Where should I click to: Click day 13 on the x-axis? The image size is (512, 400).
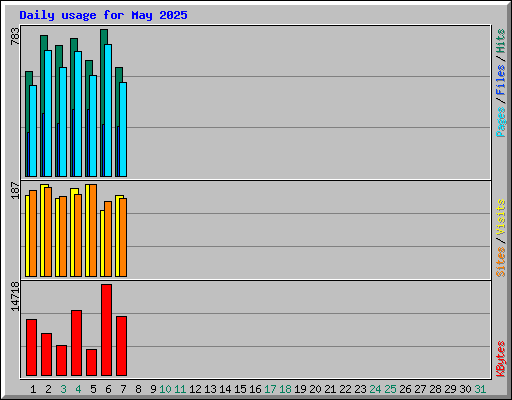point(210,389)
